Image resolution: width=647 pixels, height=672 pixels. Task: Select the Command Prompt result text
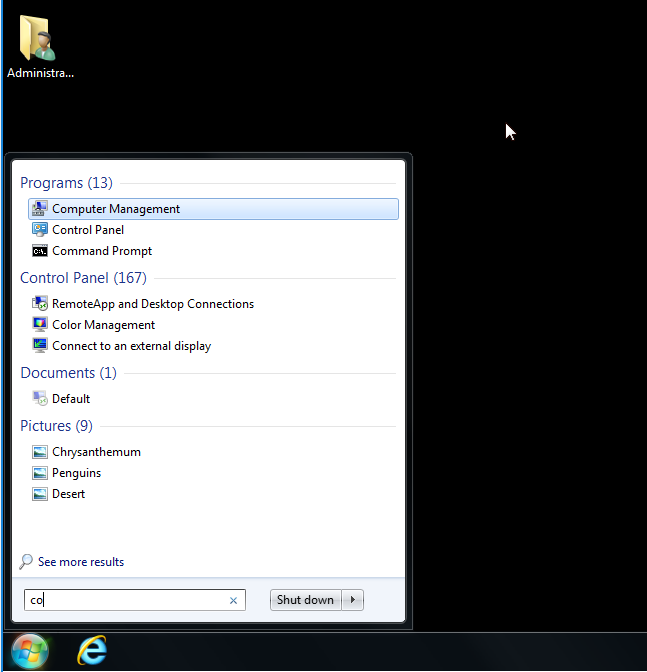(x=102, y=251)
